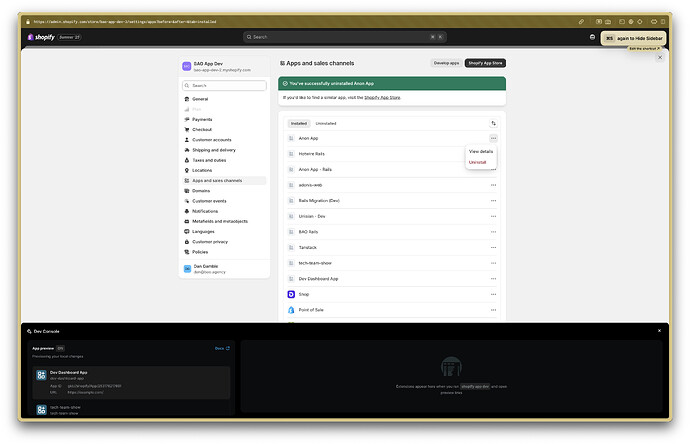Image resolution: width=690 pixels, height=444 pixels.
Task: Open the three-dot menu for tech-team-show row
Action: (493, 263)
